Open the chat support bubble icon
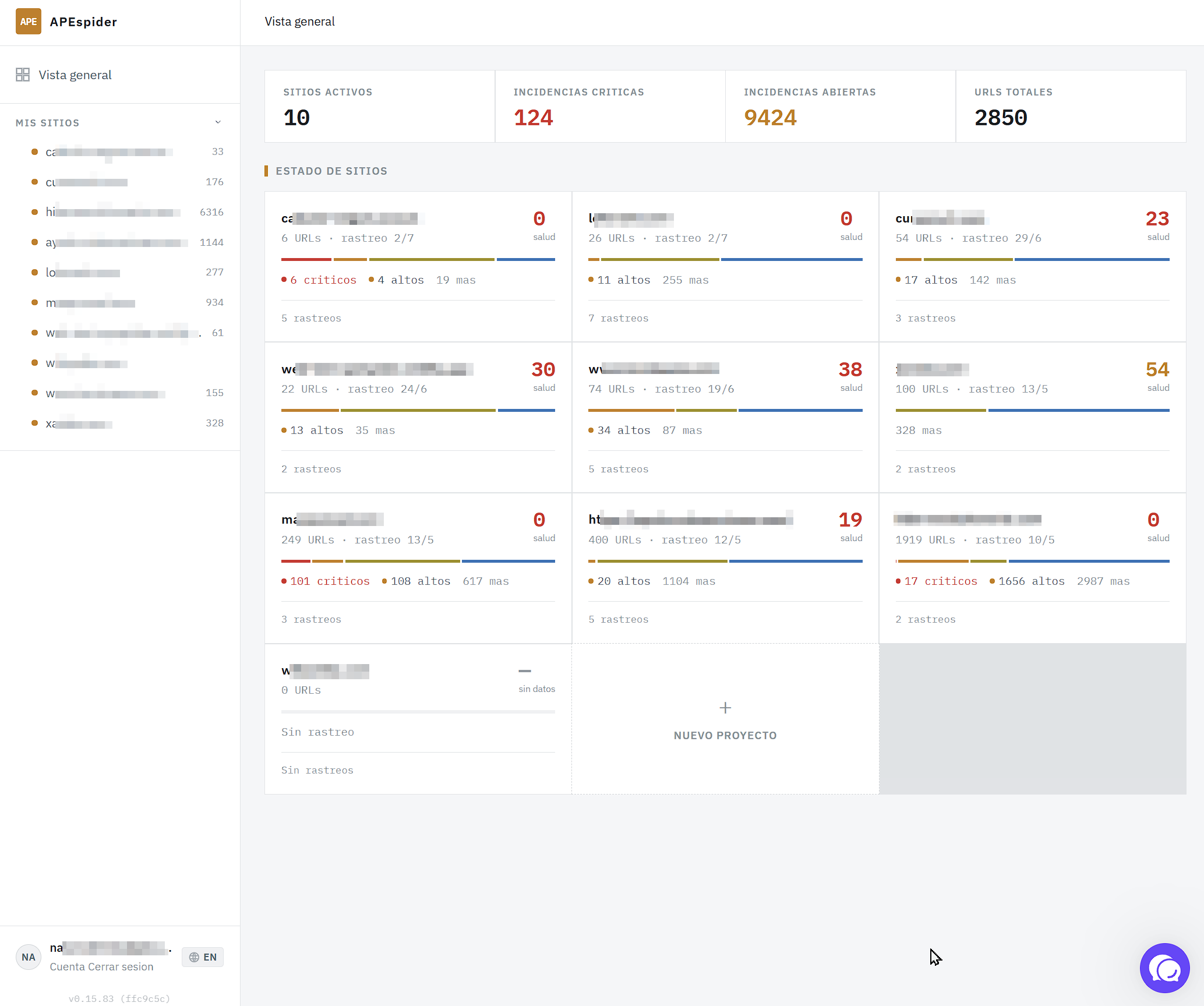The width and height of the screenshot is (1204, 1006). click(x=1164, y=968)
